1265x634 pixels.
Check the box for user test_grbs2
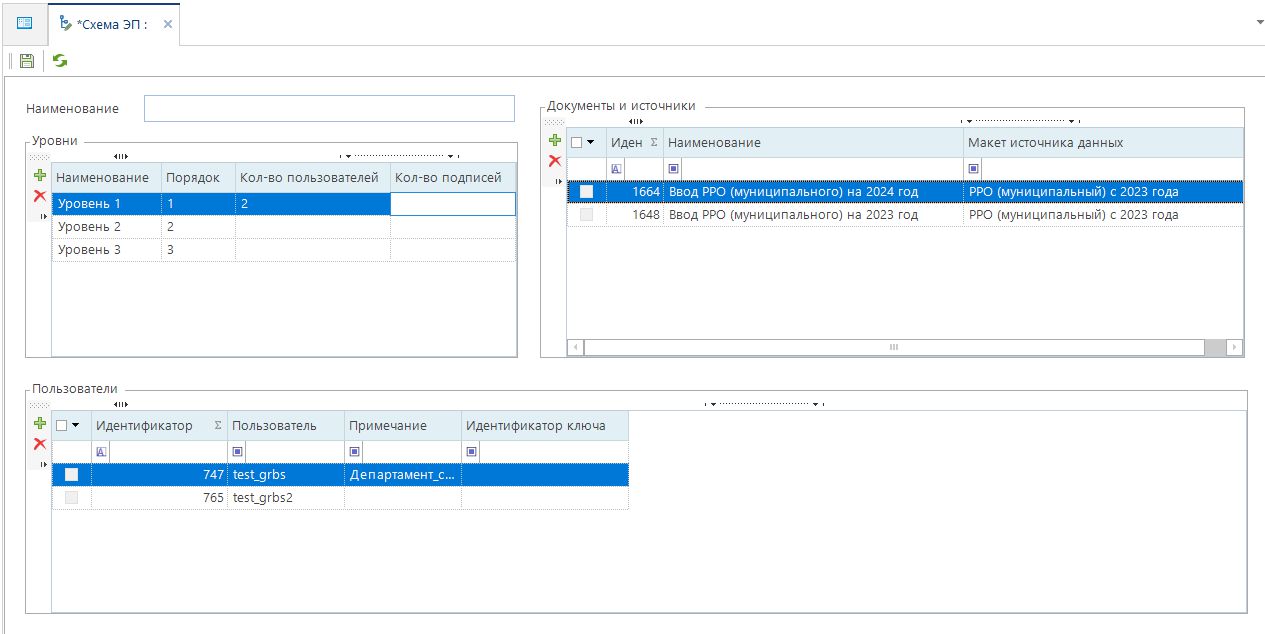pos(71,498)
